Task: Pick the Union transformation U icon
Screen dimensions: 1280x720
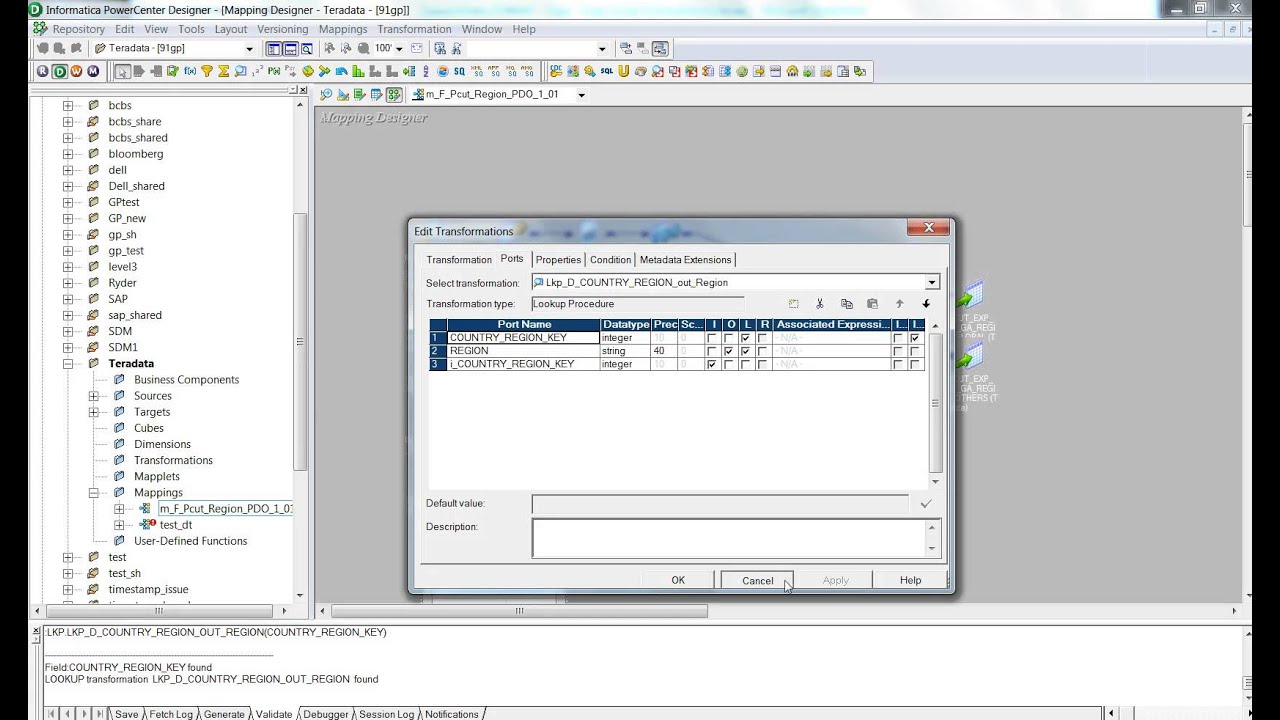Action: pyautogui.click(x=623, y=71)
